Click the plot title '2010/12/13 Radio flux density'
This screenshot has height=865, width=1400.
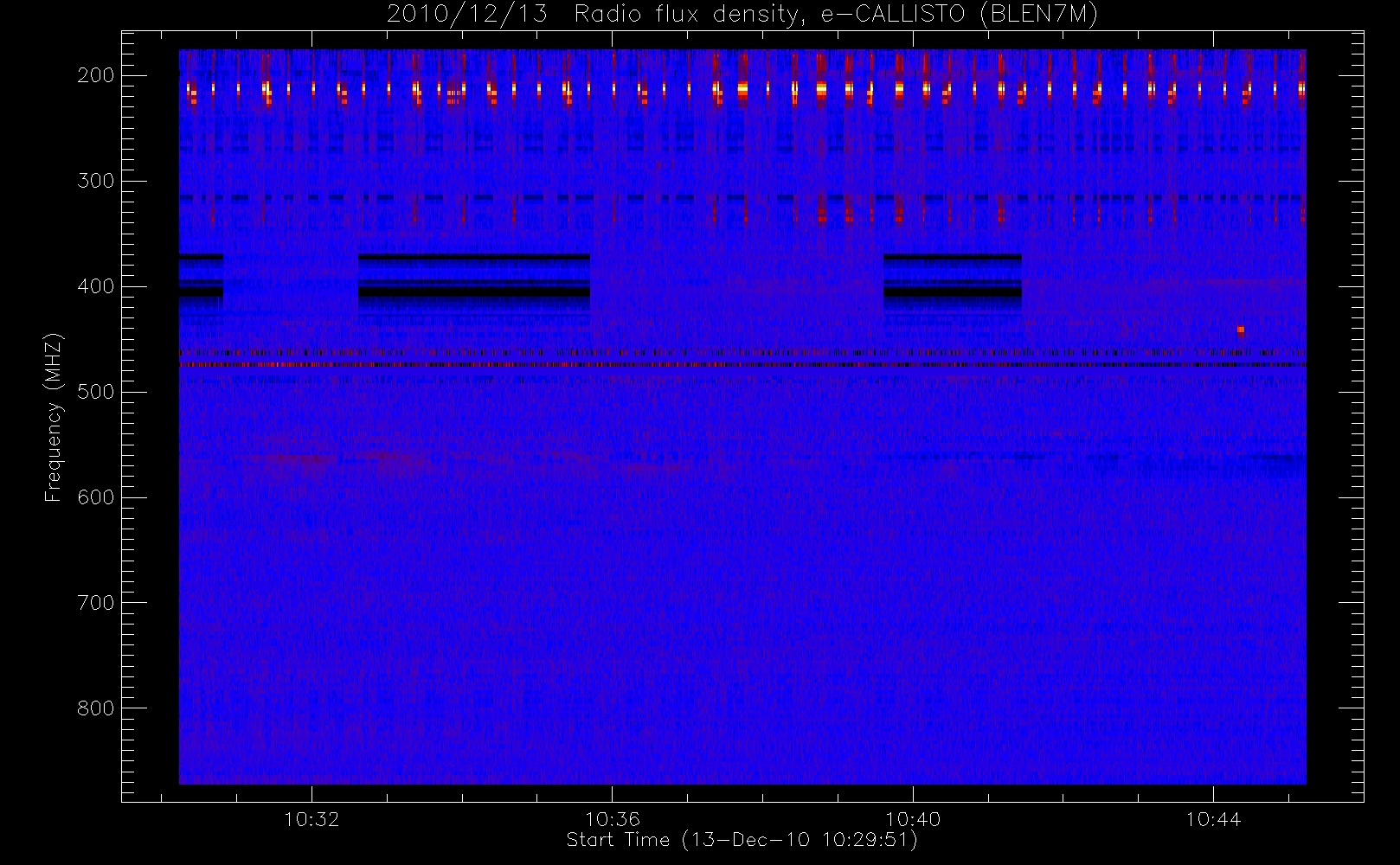click(742, 15)
